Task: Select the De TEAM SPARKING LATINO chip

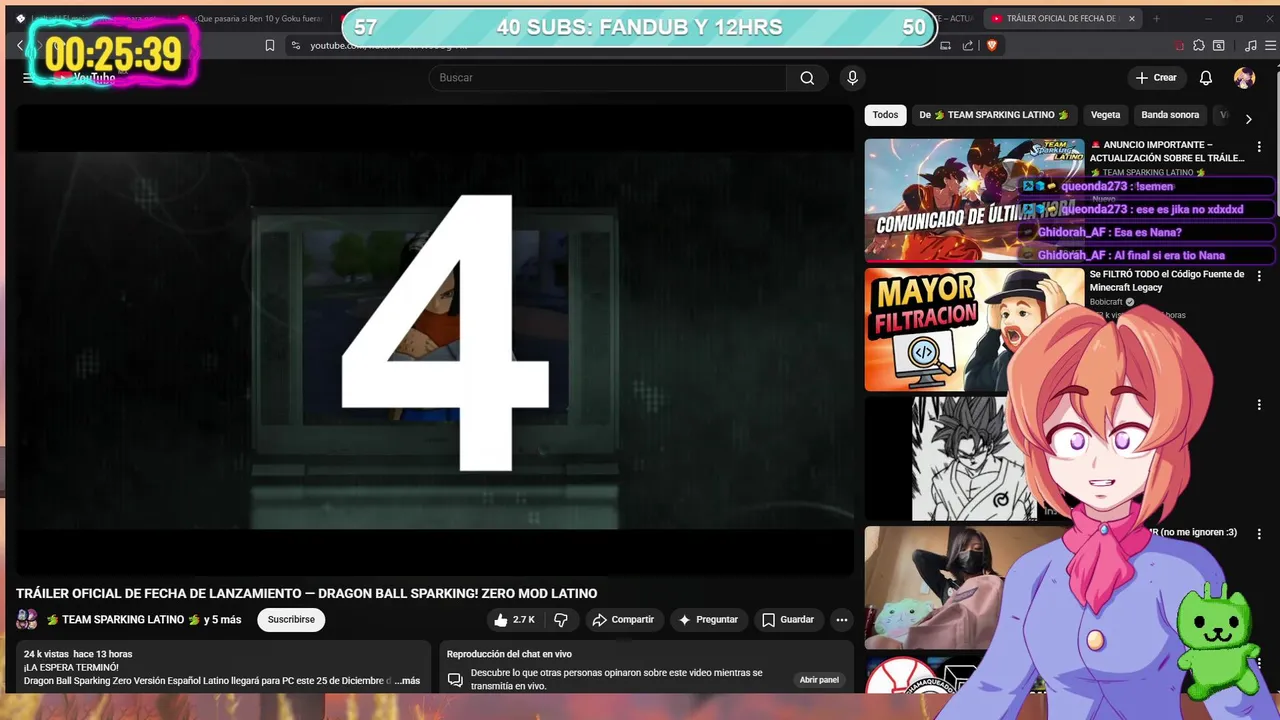Action: [994, 115]
